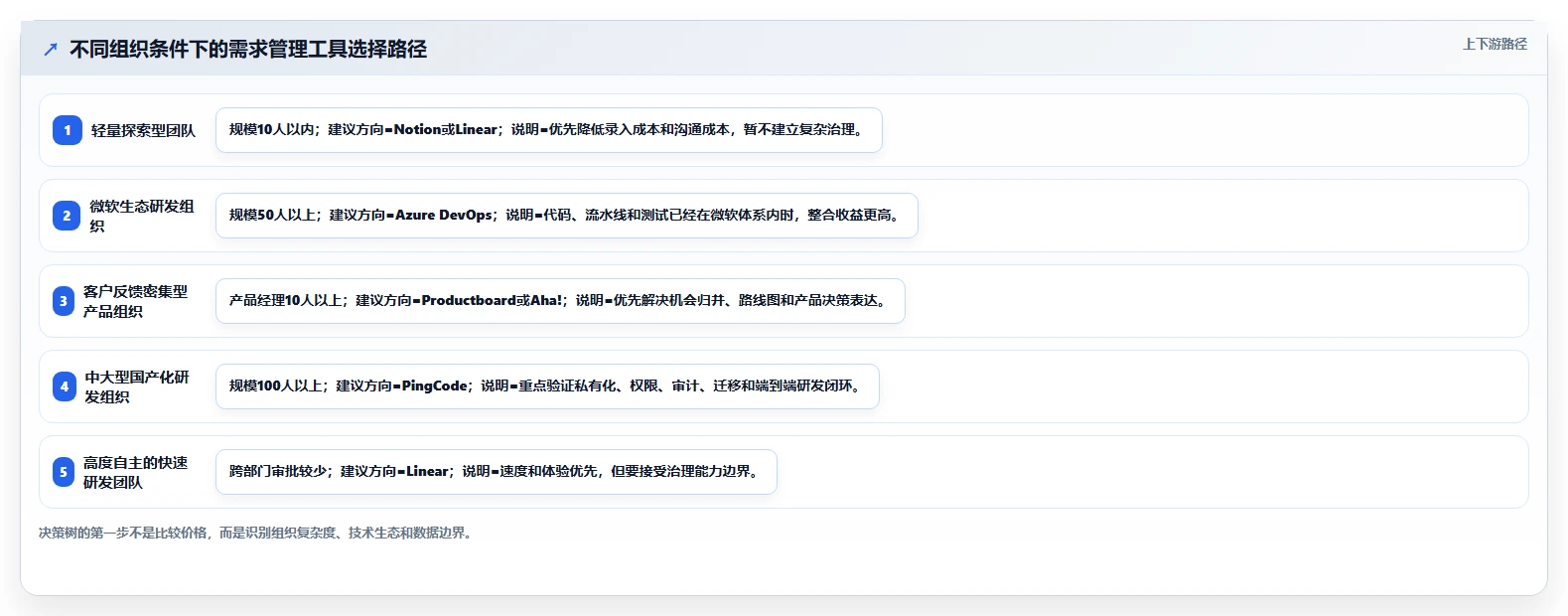This screenshot has width=1568, height=616.
Task: Click the number 1 step badge
Action: (x=68, y=130)
